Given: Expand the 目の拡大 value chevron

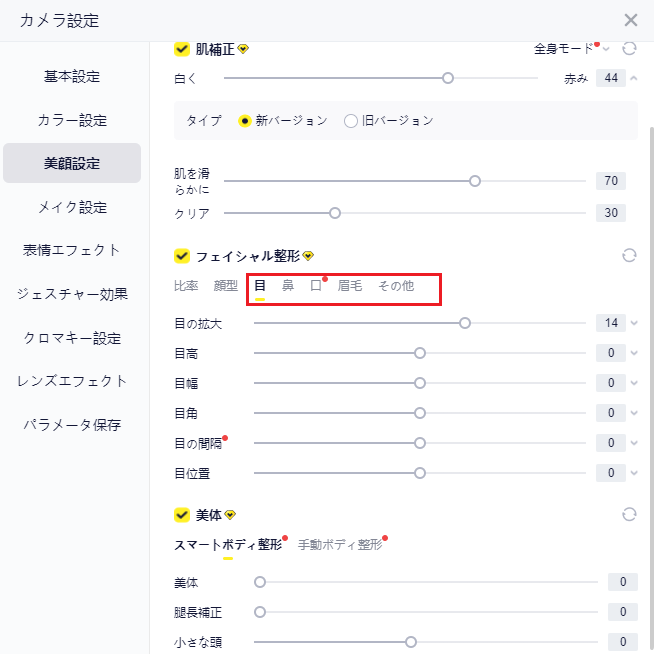Looking at the screenshot, I should (x=634, y=323).
